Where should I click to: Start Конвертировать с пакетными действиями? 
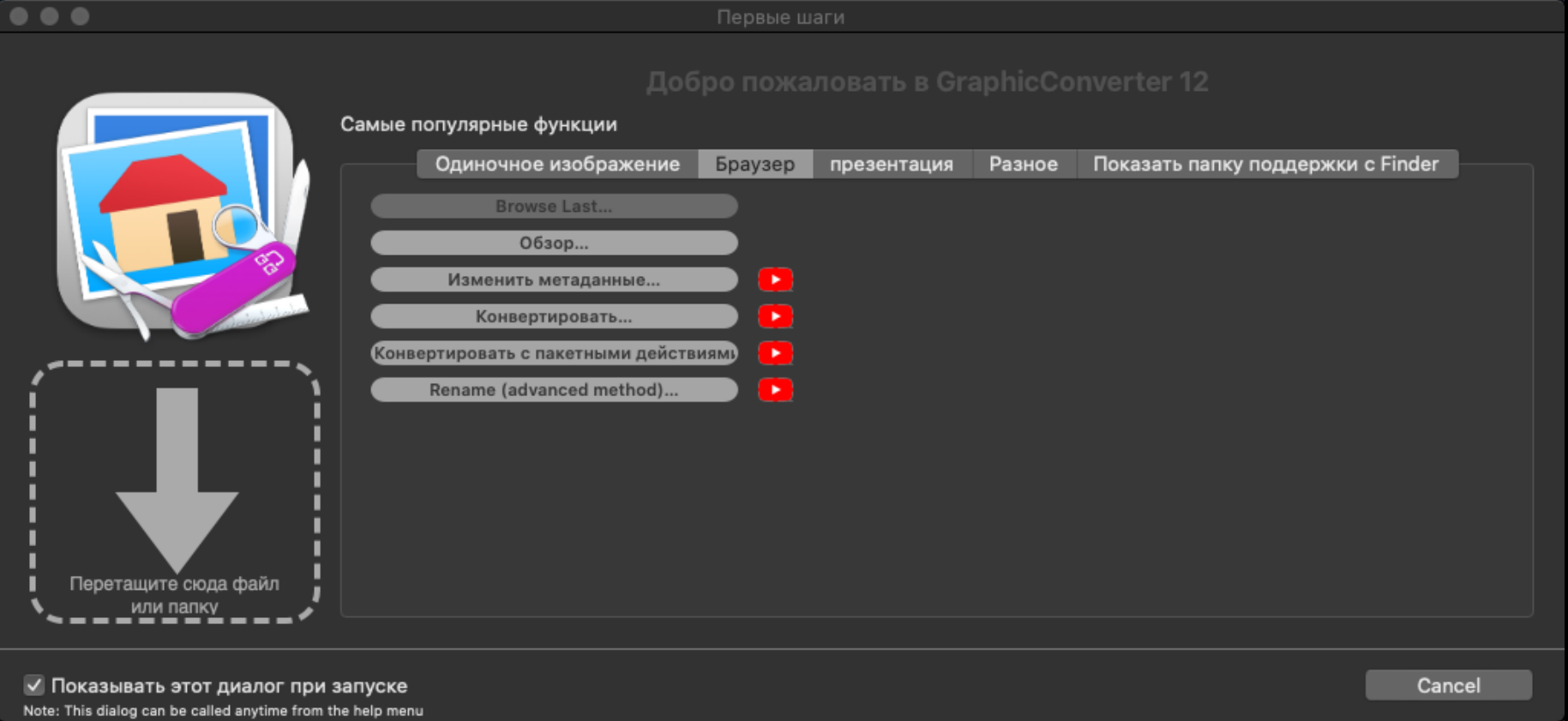click(554, 353)
